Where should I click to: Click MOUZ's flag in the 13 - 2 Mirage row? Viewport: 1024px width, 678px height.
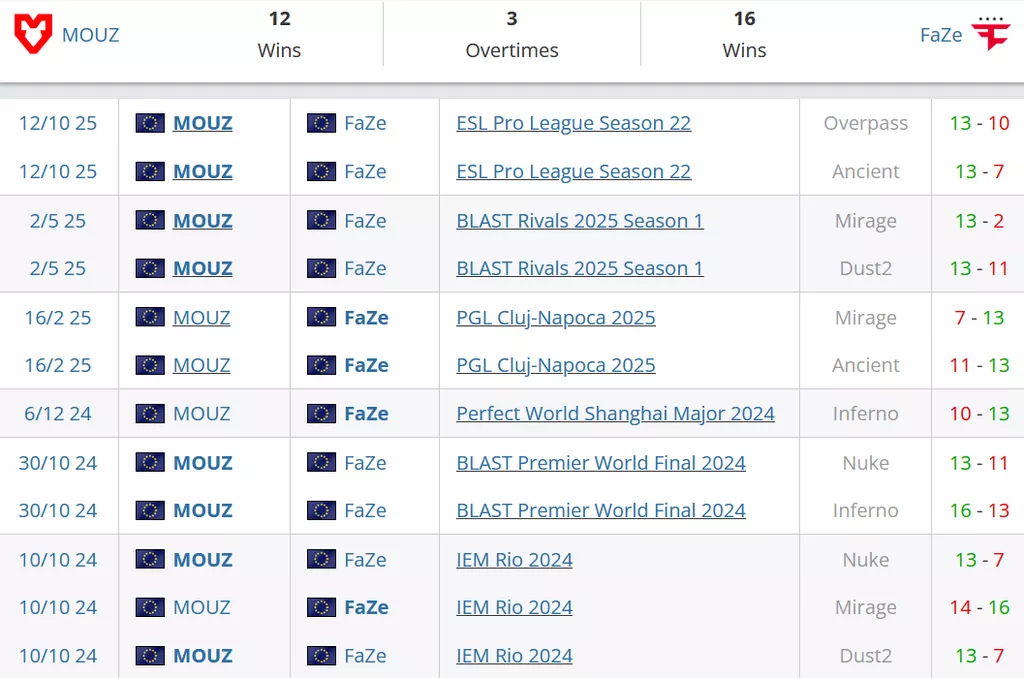point(150,220)
